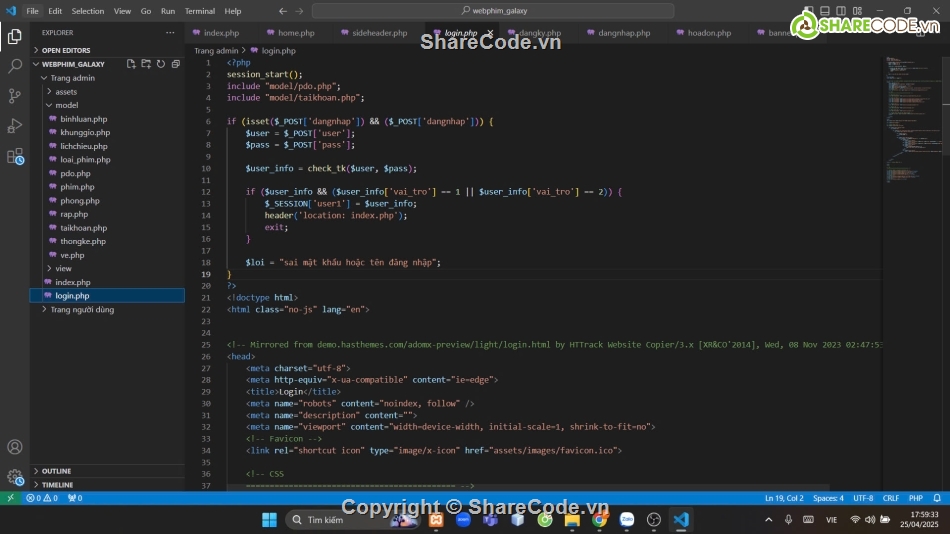The height and width of the screenshot is (534, 950).
Task: Open Explorer views and more actions ellipsis
Action: (x=170, y=33)
